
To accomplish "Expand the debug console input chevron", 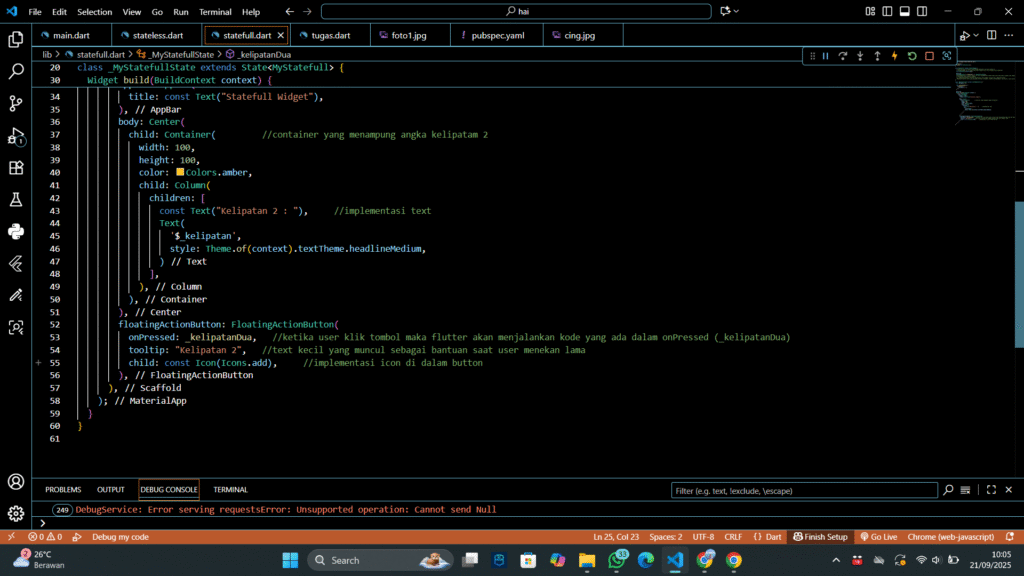I will pos(42,523).
